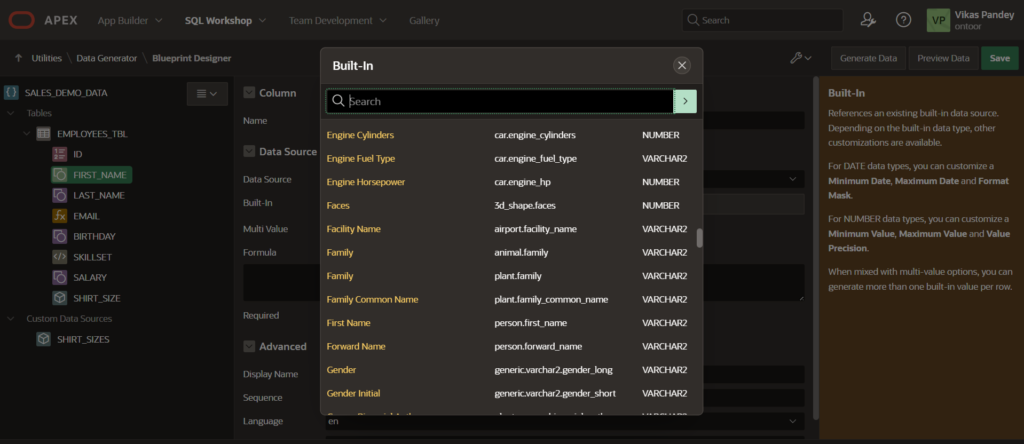The width and height of the screenshot is (1024, 444).
Task: Toggle the Advanced section collapse
Action: coord(250,346)
